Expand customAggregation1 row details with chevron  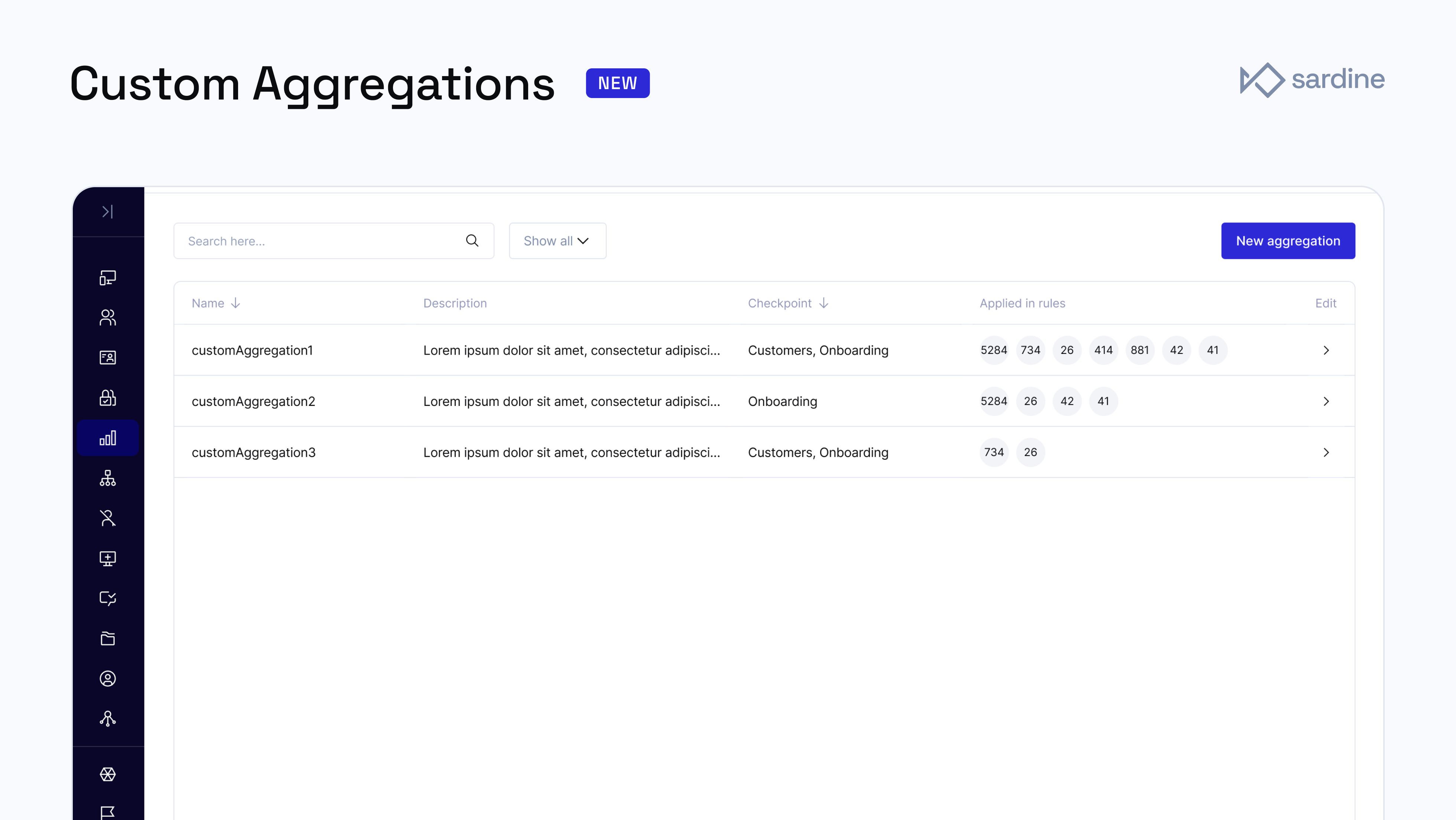[1327, 350]
